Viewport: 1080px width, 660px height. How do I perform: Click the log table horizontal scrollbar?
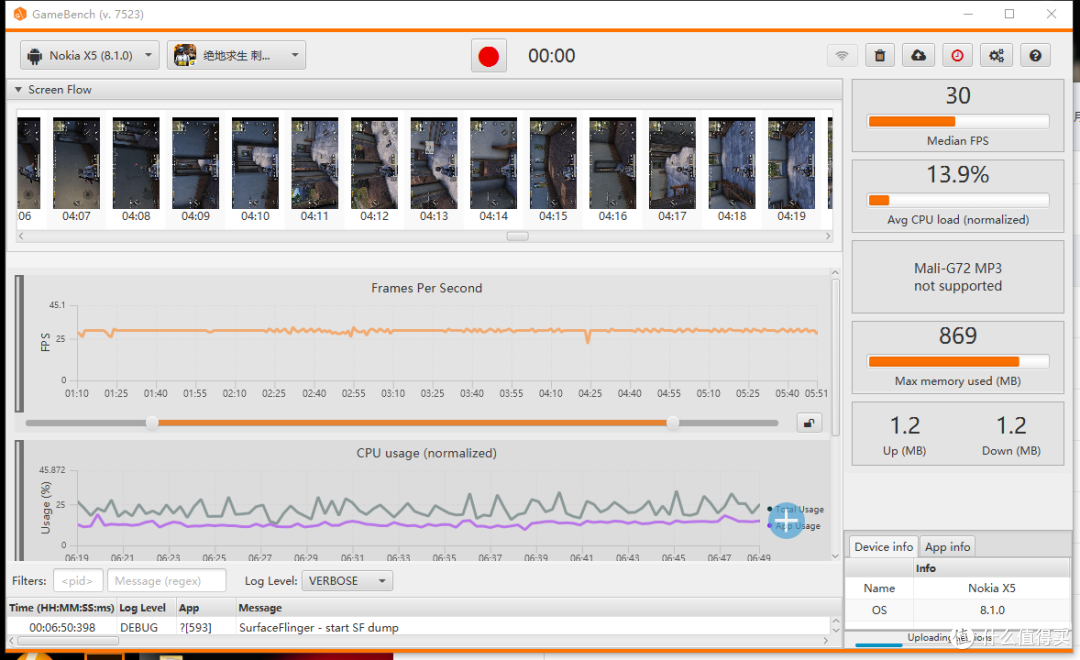click(x=68, y=641)
